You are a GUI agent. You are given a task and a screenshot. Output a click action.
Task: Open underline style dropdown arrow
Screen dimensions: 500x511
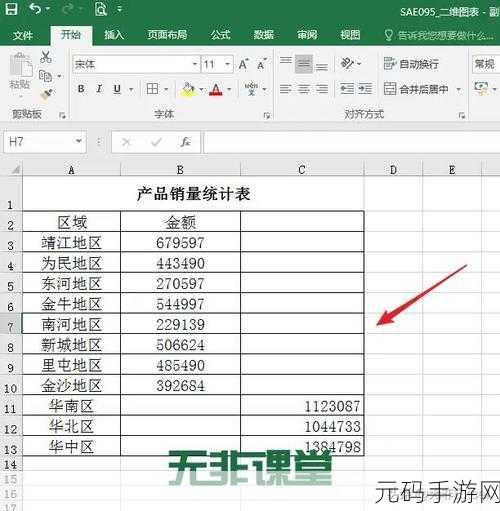131,89
